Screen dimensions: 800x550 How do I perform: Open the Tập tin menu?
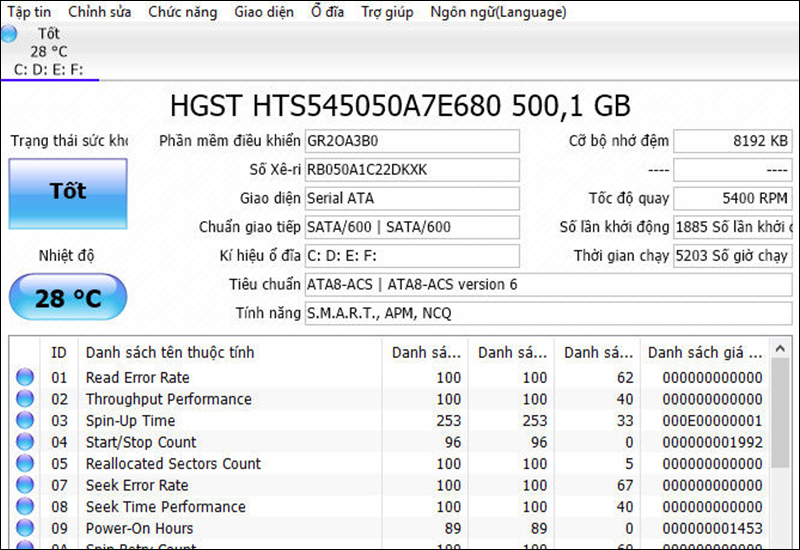pyautogui.click(x=29, y=12)
